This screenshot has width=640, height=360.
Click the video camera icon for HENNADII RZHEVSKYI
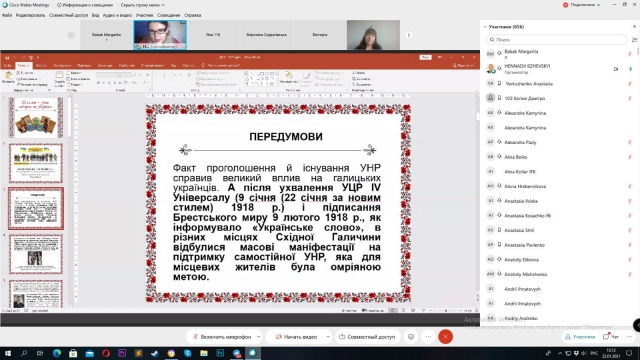[616, 69]
